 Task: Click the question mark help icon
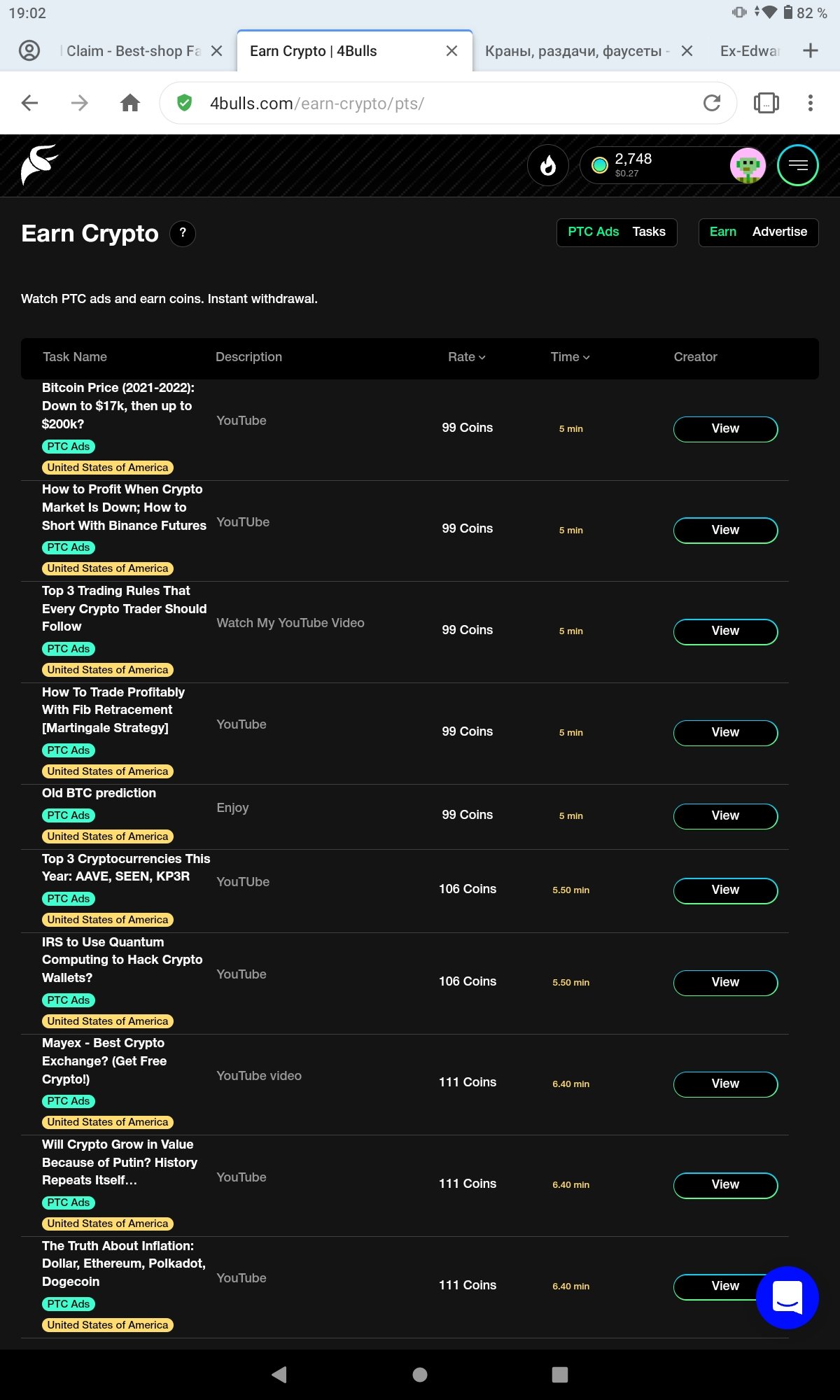click(183, 233)
